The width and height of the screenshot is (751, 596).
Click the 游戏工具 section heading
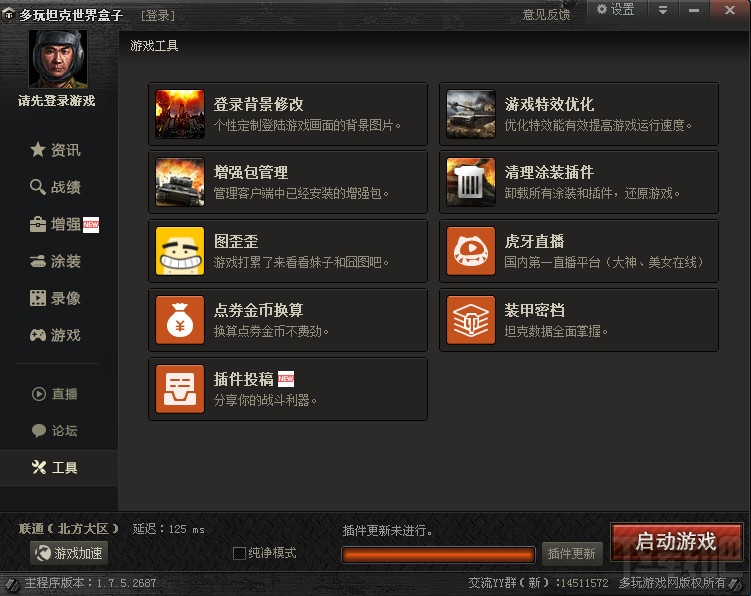tap(154, 46)
